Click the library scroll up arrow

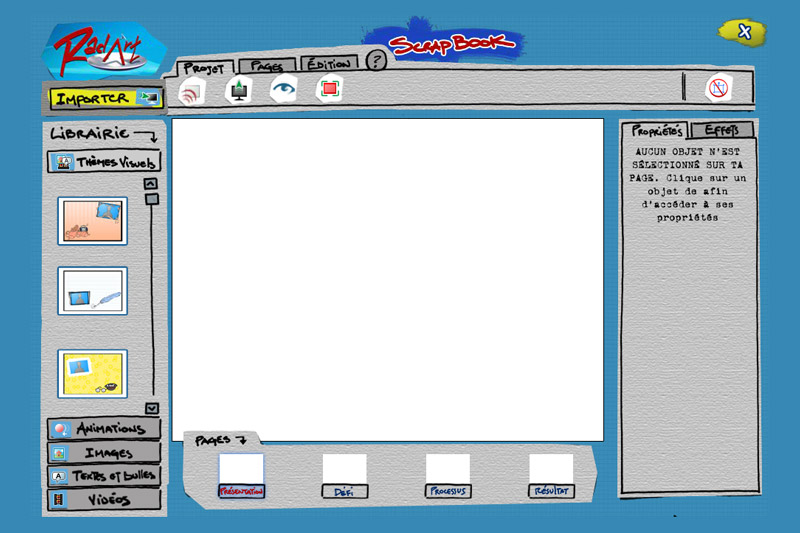click(151, 184)
